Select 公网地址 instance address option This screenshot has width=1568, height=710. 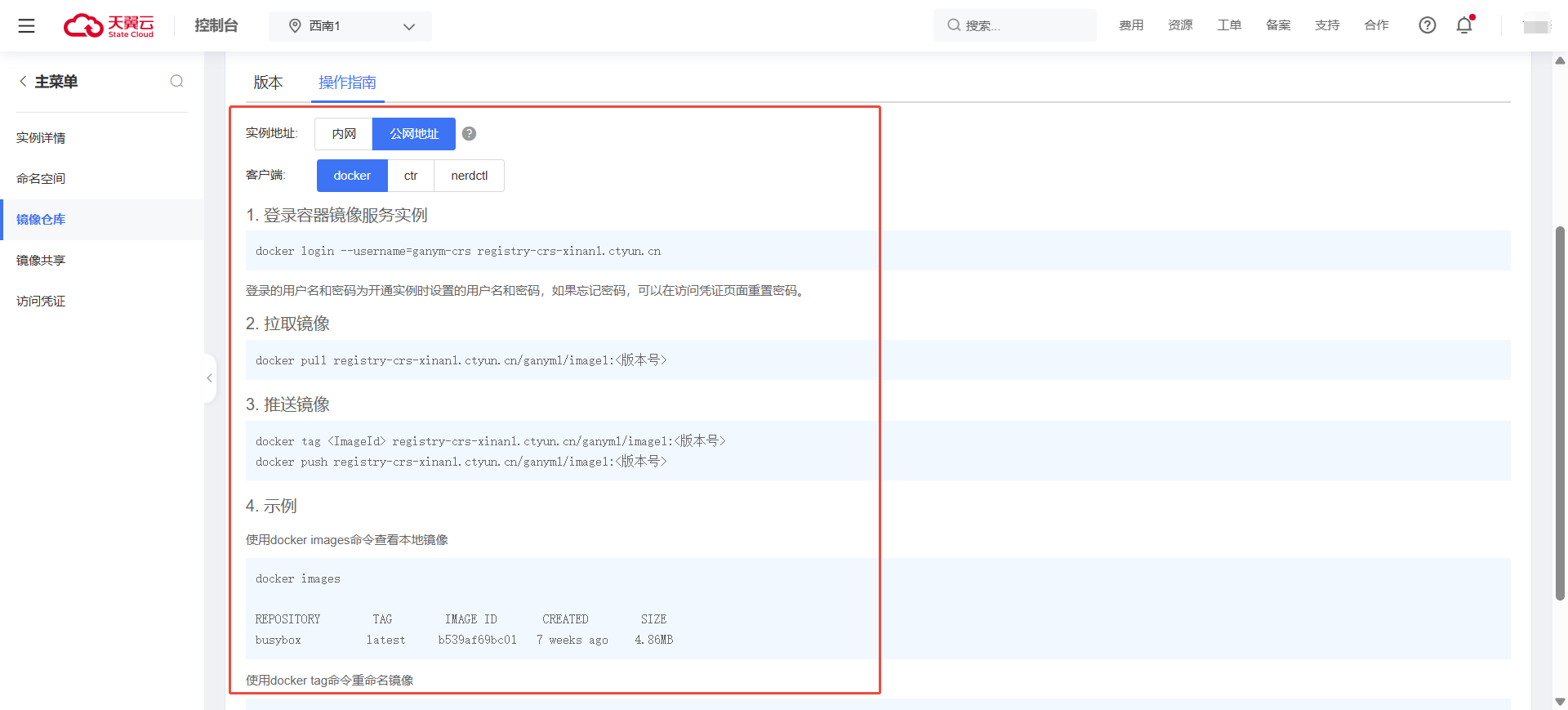click(414, 134)
